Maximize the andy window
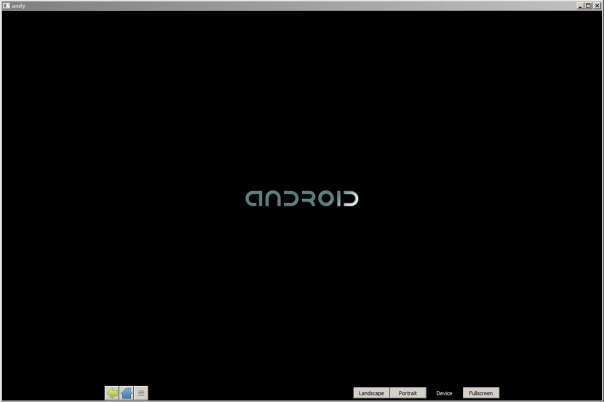This screenshot has height=402, width=604. click(588, 6)
